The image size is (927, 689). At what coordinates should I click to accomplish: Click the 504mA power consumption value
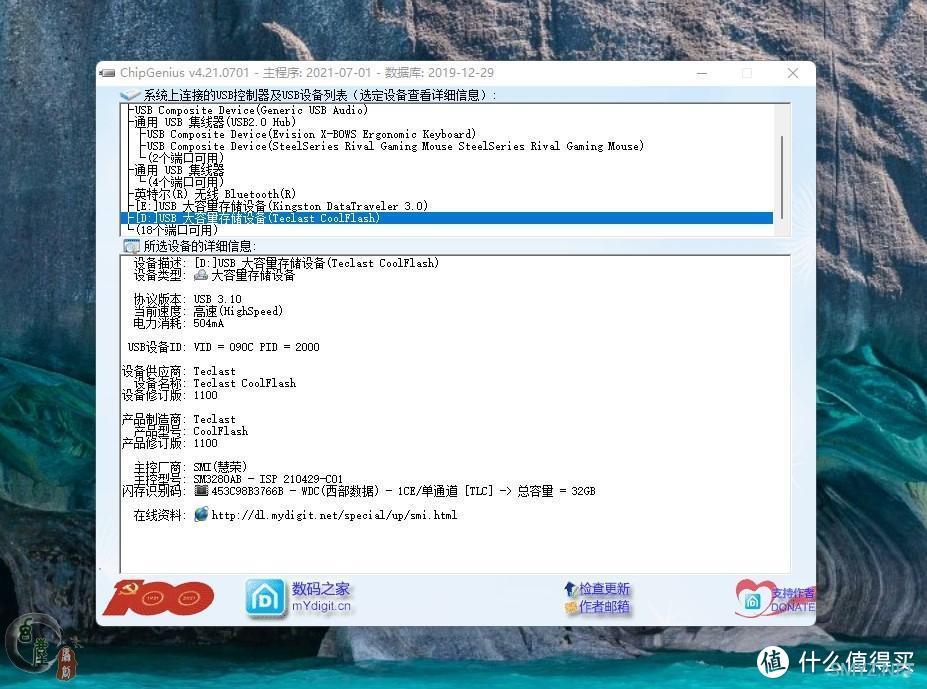click(x=208, y=324)
